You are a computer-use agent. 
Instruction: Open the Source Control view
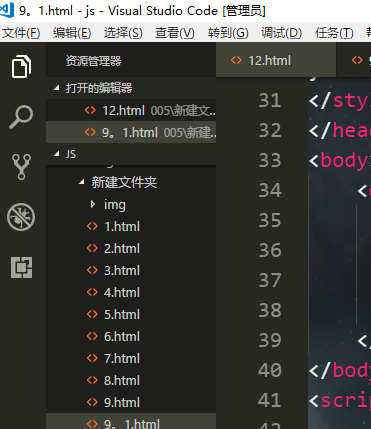pos(21,167)
